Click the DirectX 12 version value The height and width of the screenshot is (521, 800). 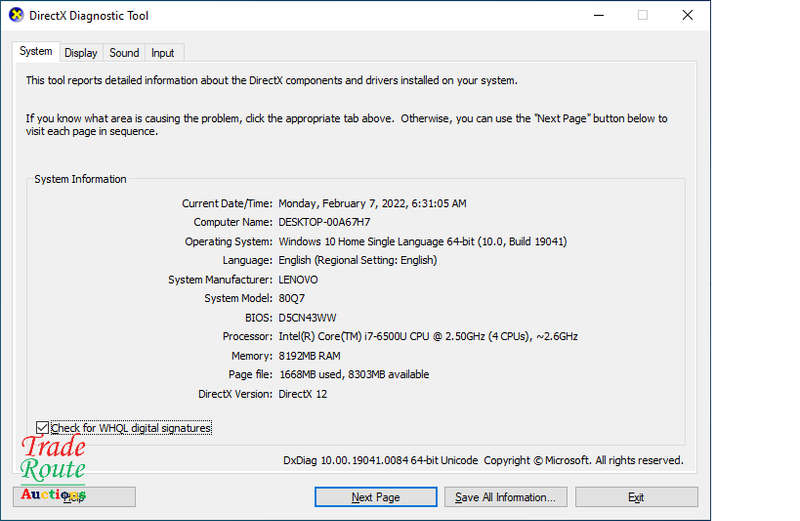point(303,394)
